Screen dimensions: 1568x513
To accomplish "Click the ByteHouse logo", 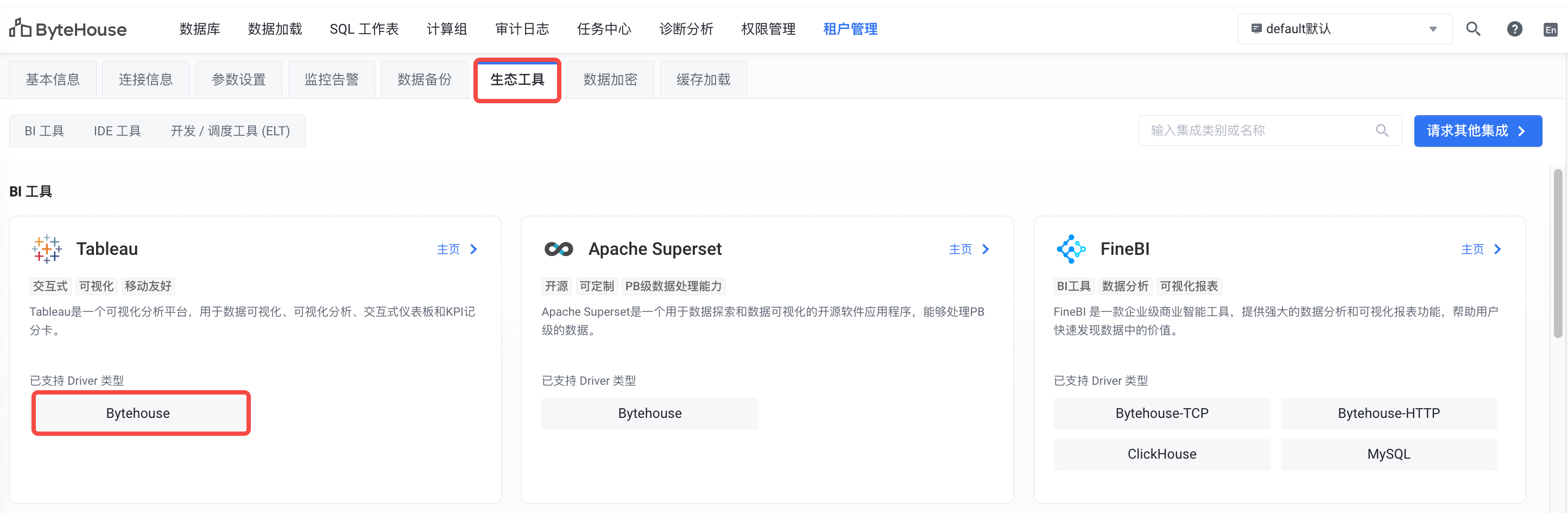I will tap(67, 29).
